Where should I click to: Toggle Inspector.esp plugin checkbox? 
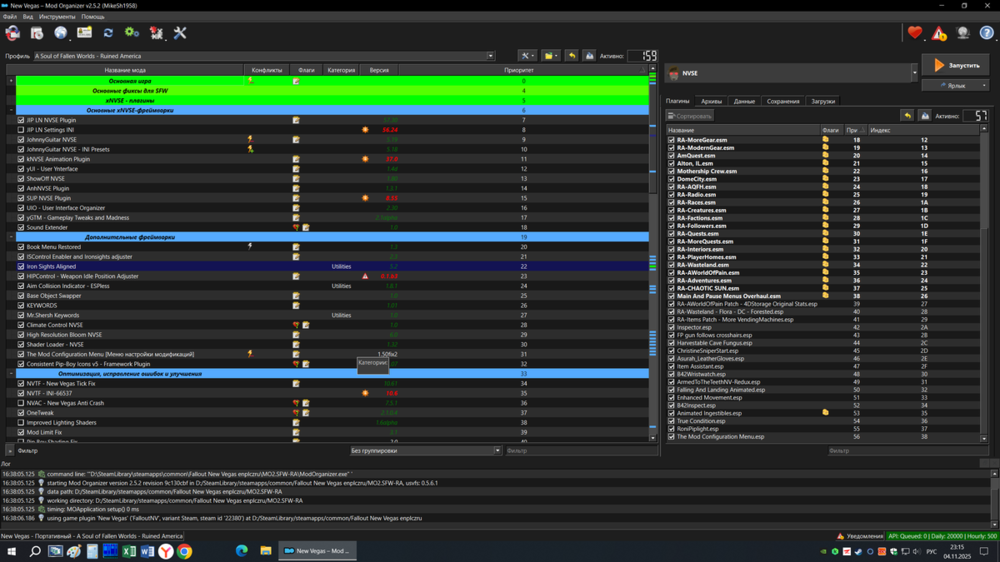coord(671,327)
